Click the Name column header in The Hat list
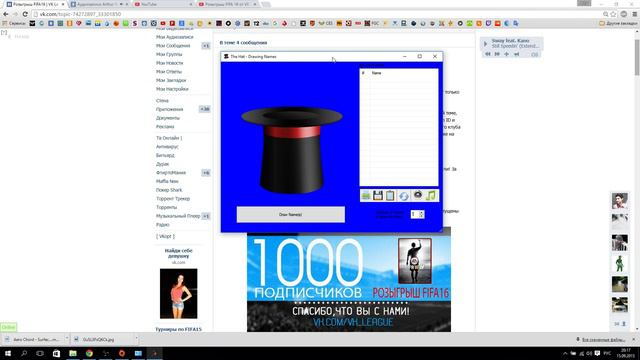Viewport: 640px width, 360px height. click(376, 73)
